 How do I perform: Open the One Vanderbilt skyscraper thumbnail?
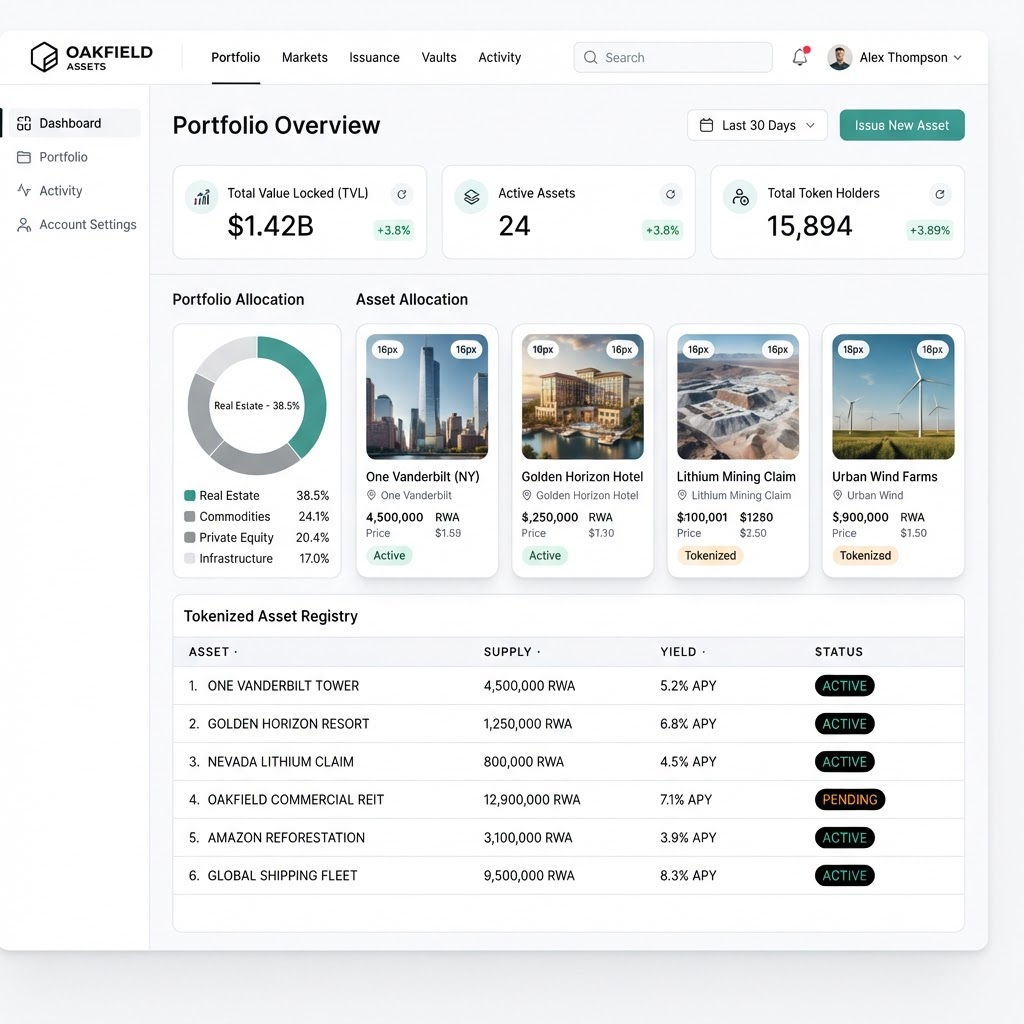427,397
